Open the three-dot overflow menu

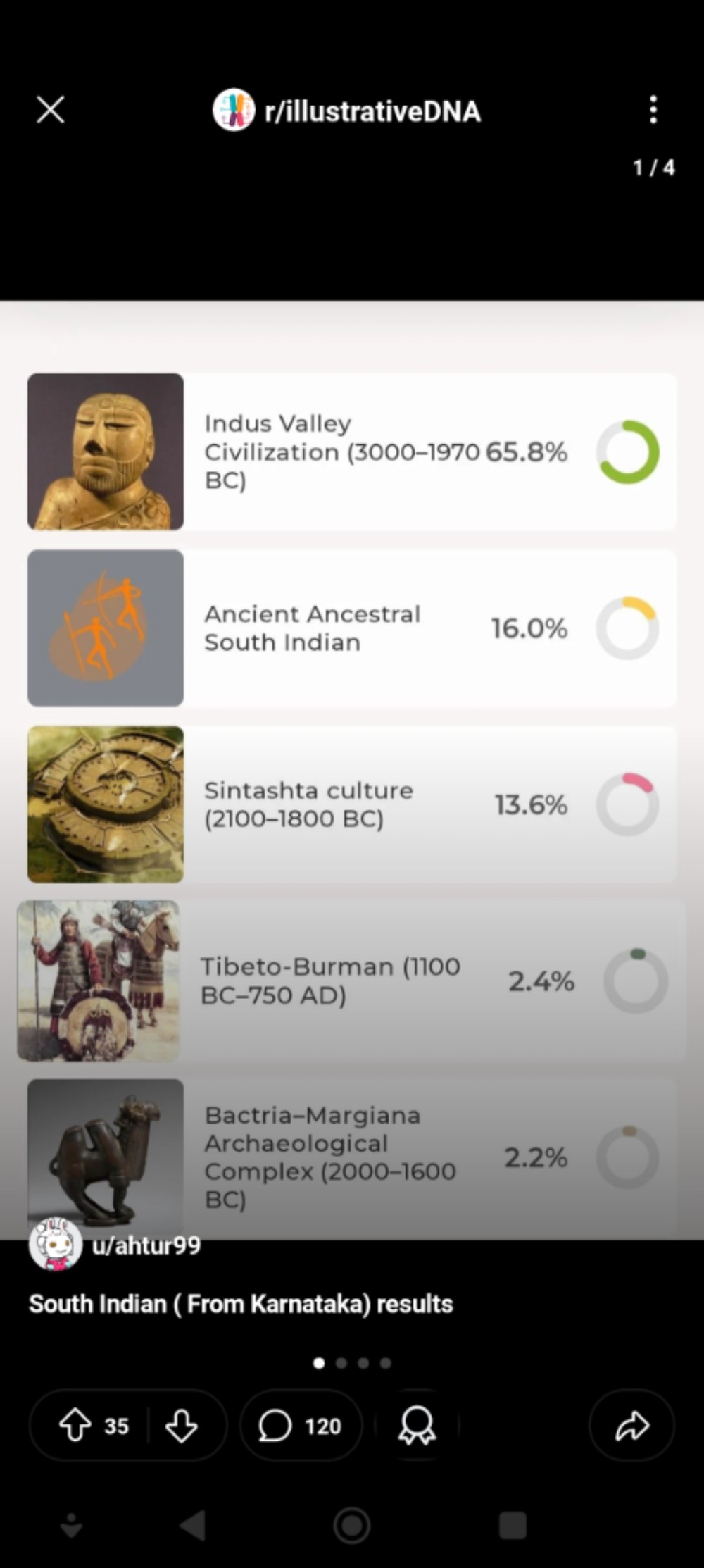pyautogui.click(x=653, y=110)
